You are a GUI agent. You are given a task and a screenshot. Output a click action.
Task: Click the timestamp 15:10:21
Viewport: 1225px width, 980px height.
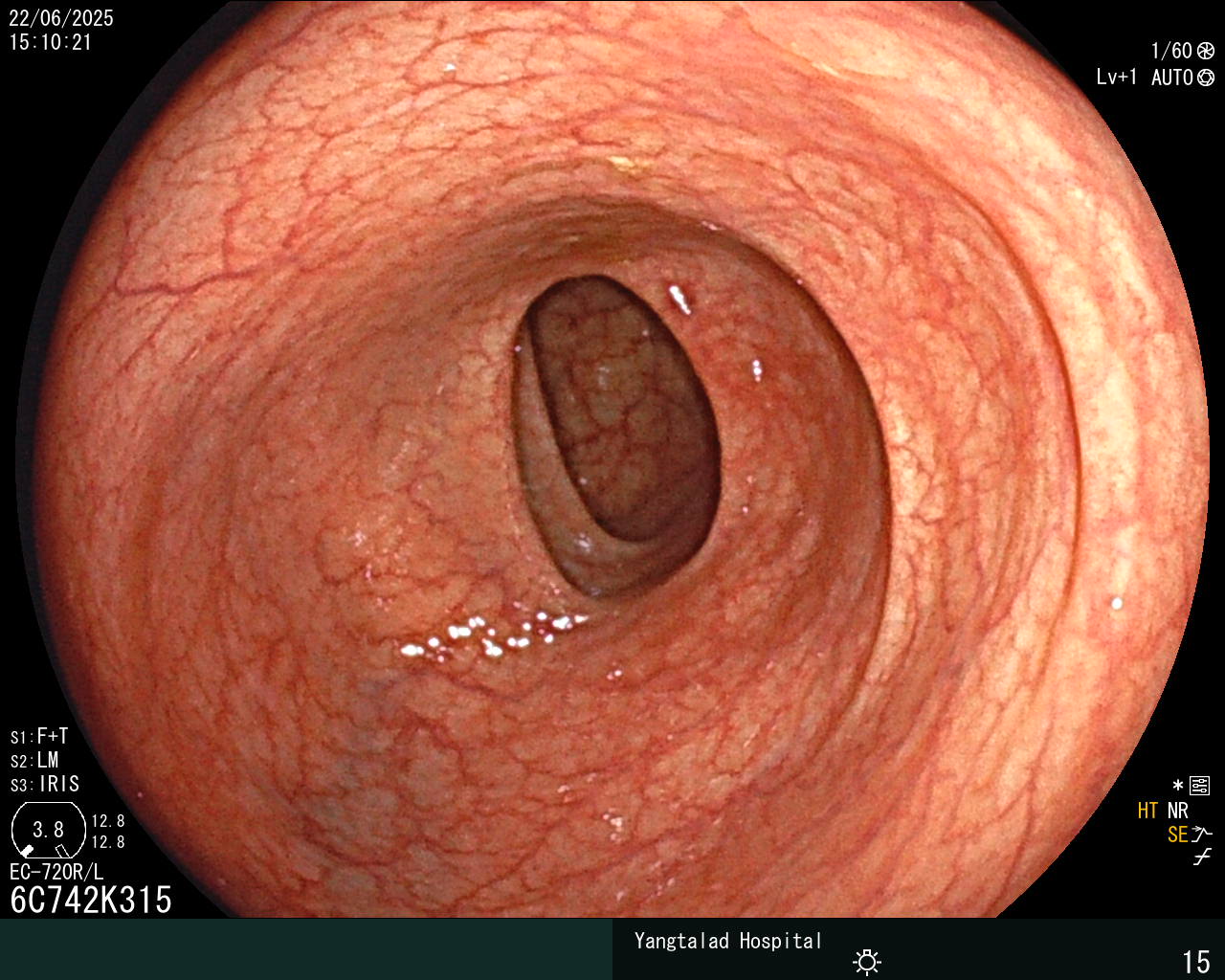click(51, 42)
